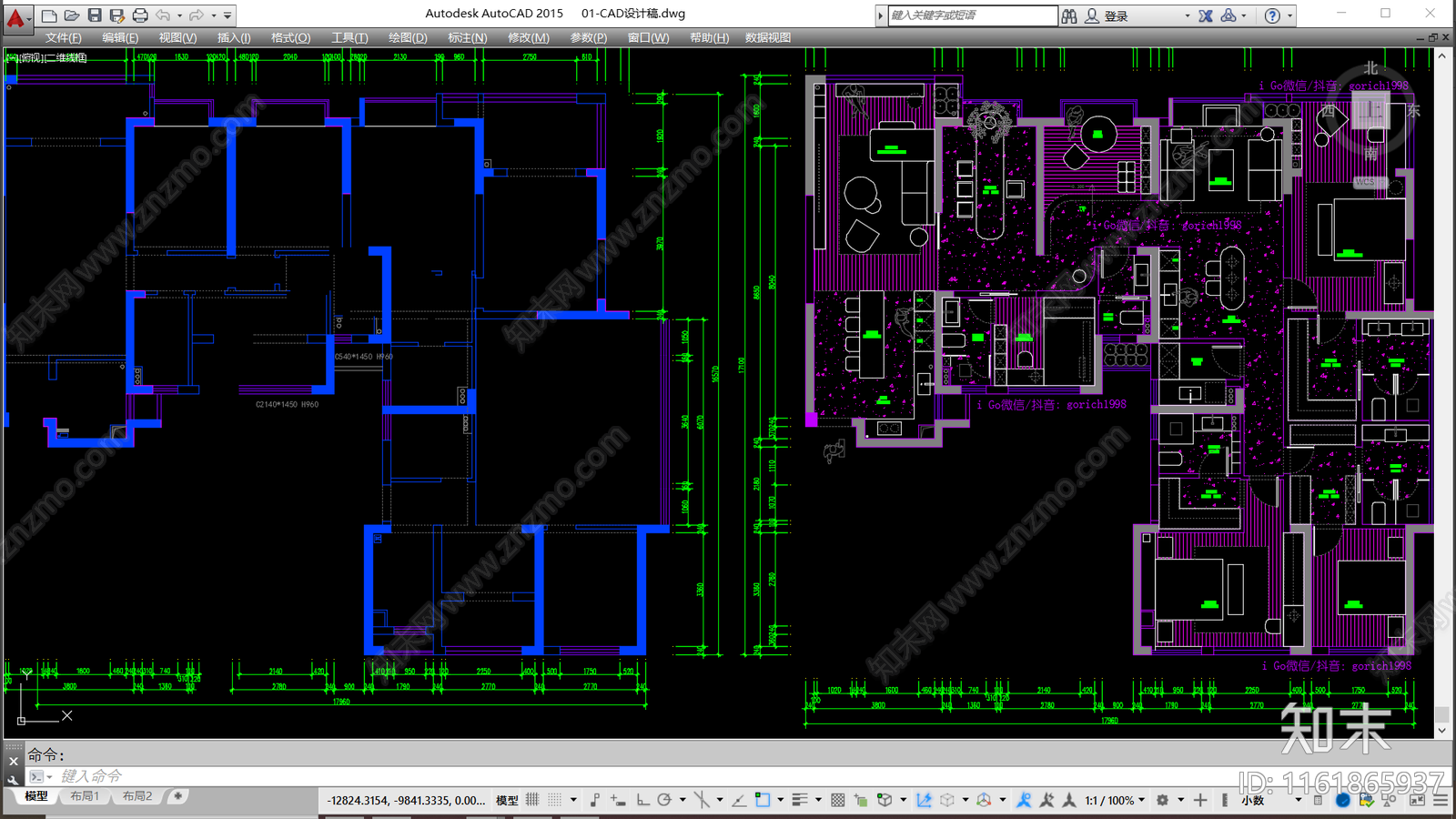This screenshot has width=1456, height=819.
Task: Open the 帮助(H) menu
Action: pyautogui.click(x=709, y=37)
